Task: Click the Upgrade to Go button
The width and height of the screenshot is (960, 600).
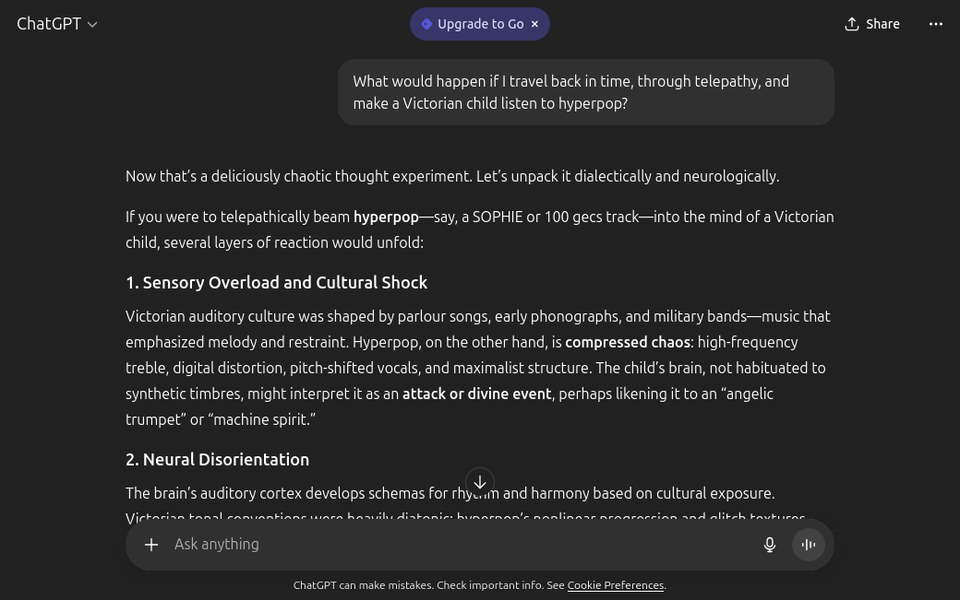Action: tap(479, 24)
